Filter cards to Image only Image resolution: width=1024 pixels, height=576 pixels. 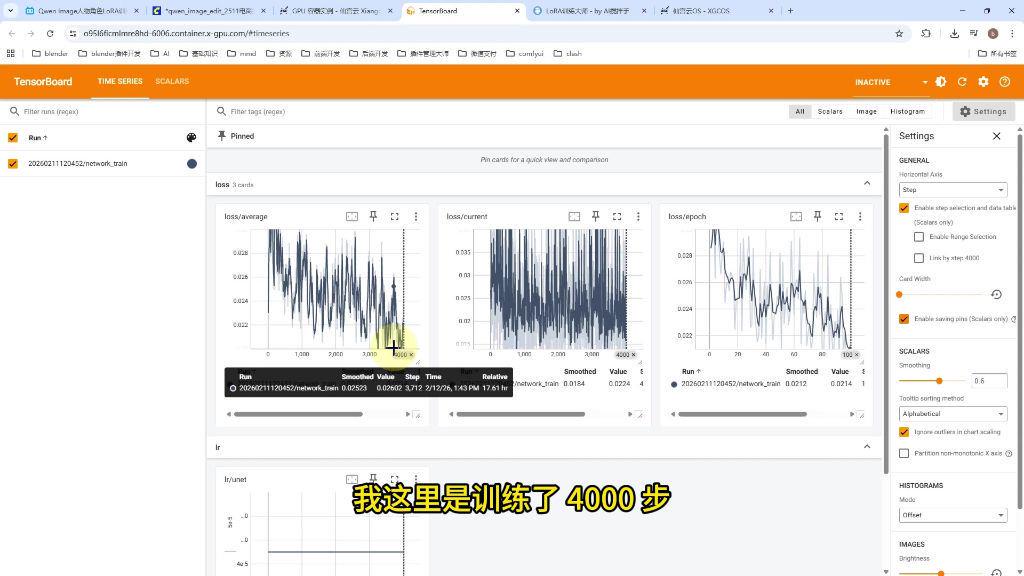867,112
